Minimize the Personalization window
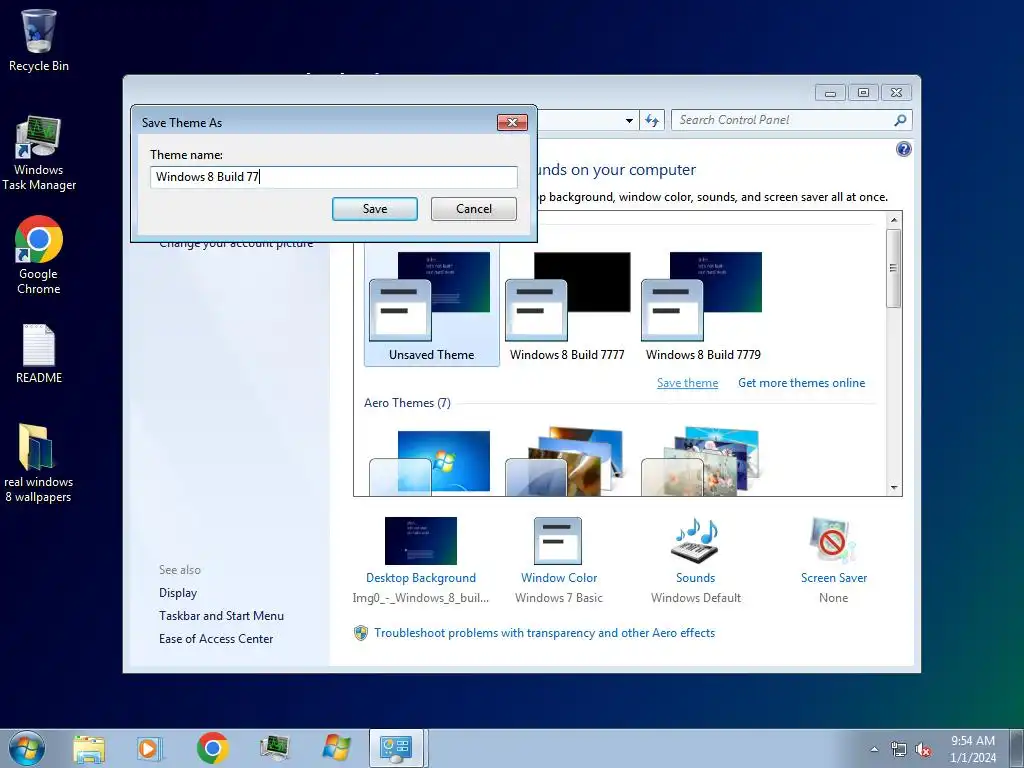Screen dimensions: 1024x768 830,93
